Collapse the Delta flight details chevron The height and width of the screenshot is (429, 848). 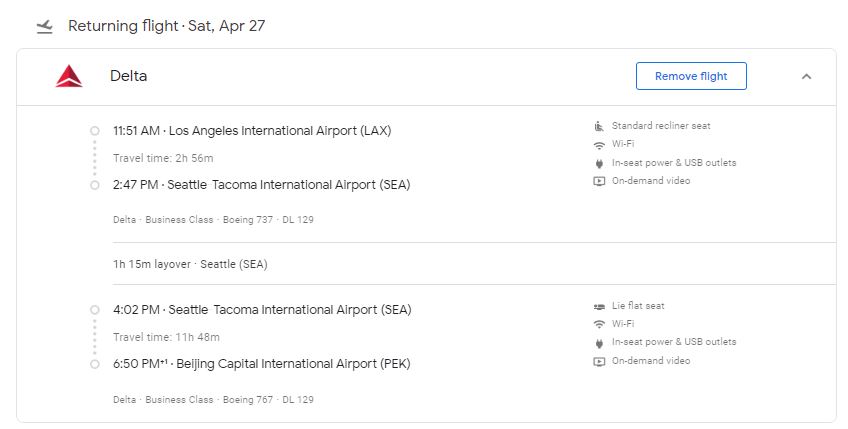point(806,76)
